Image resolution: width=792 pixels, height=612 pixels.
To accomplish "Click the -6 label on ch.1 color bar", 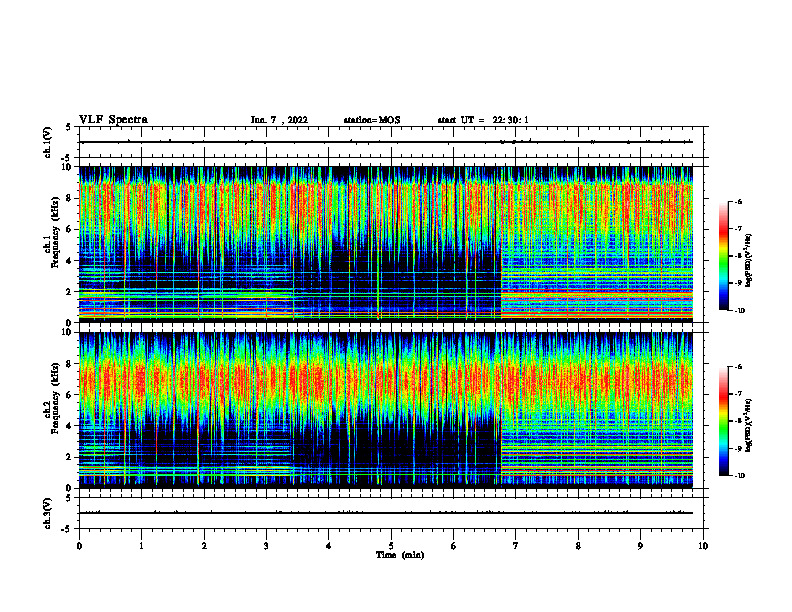I will tap(739, 201).
